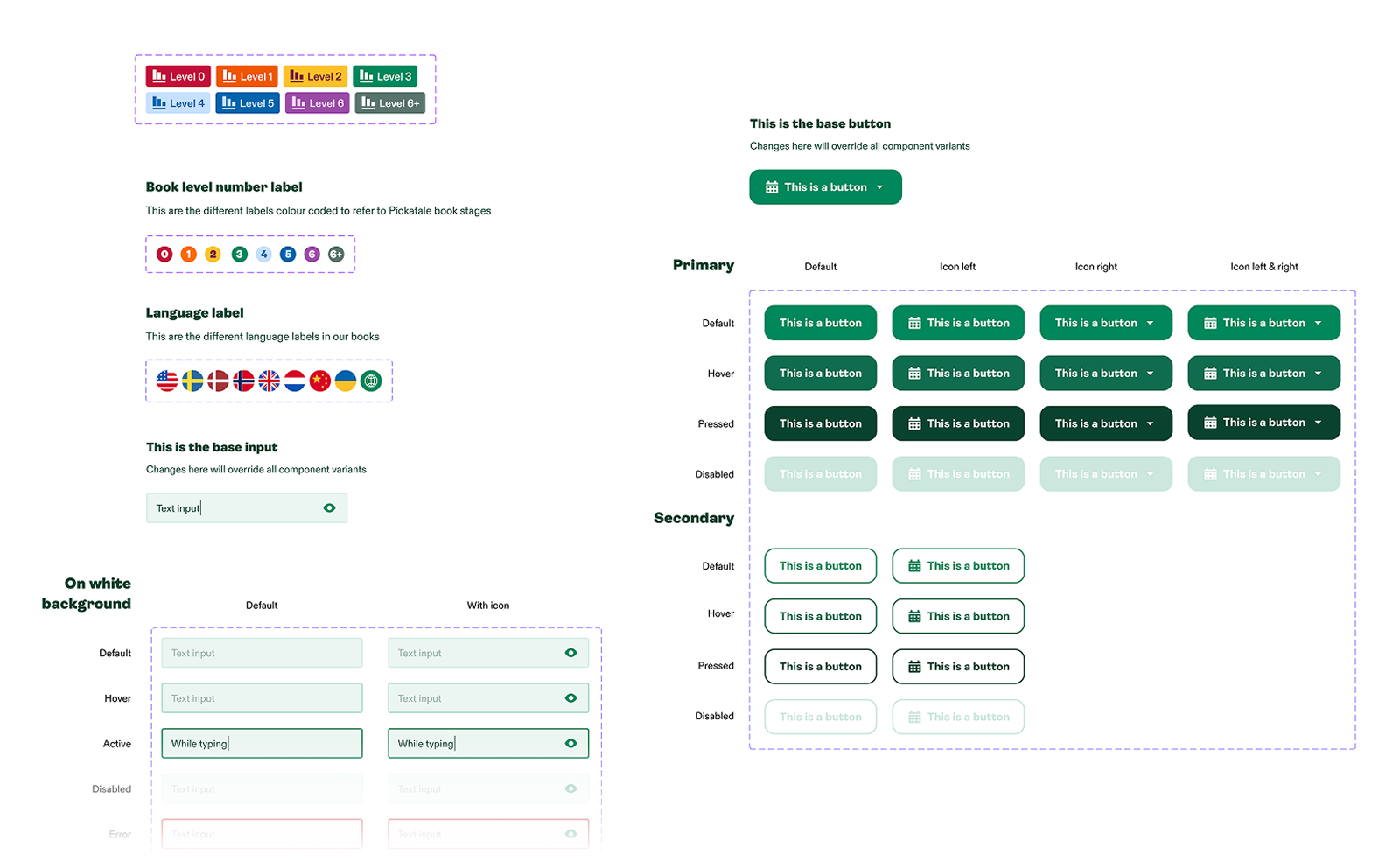
Task: Select the yellow Level 2 badge
Action: tap(315, 76)
